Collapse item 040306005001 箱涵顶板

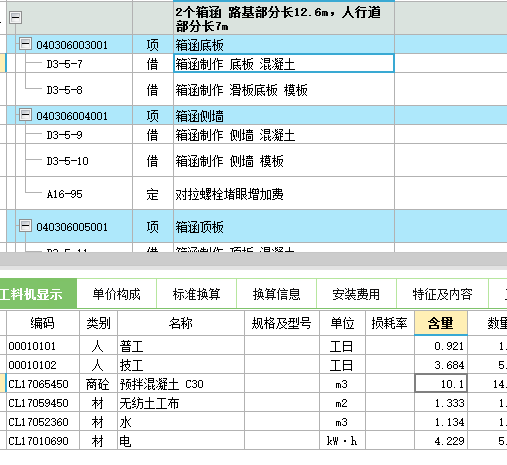tap(25, 225)
